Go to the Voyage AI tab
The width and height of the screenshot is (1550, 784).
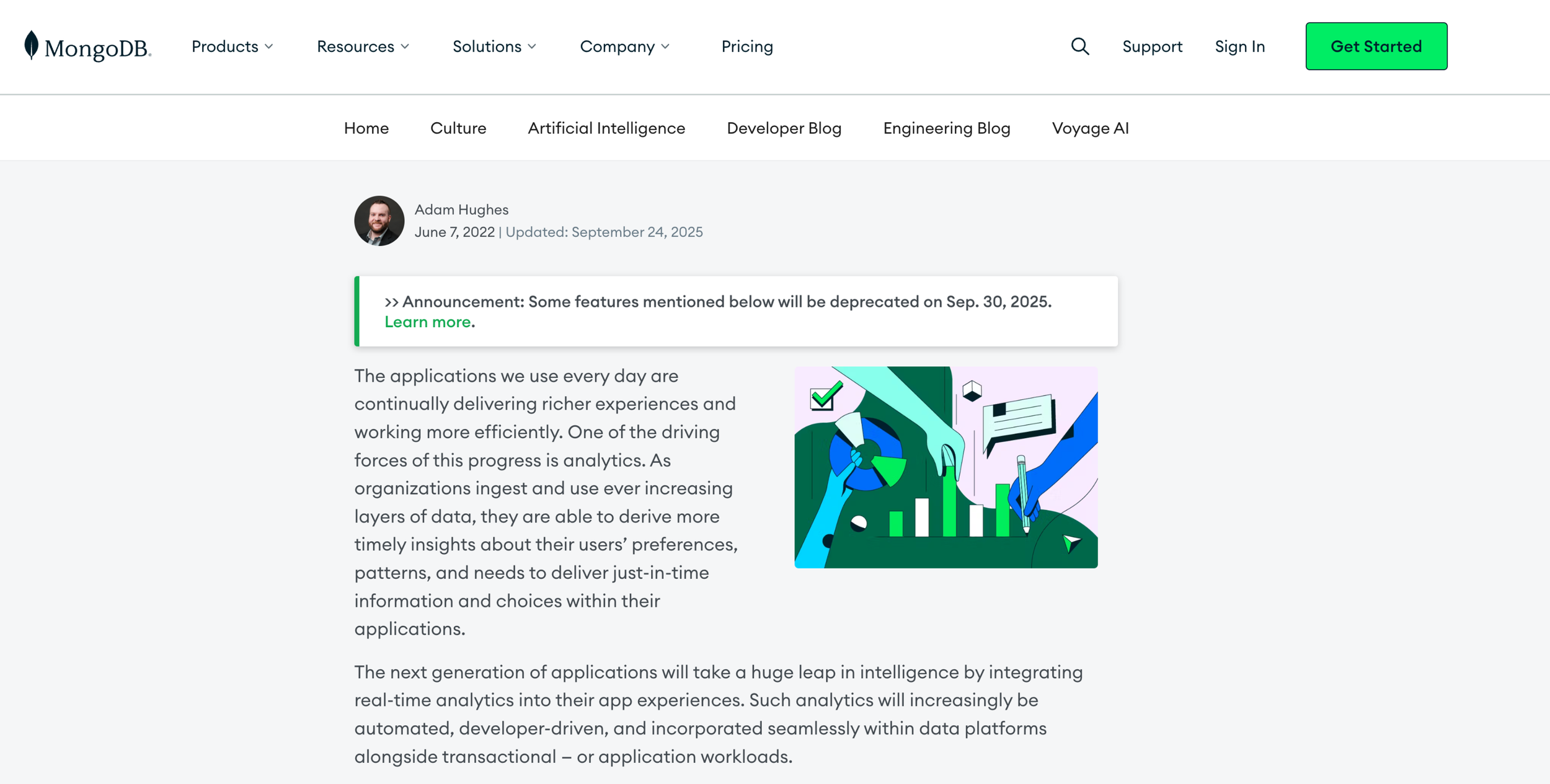click(x=1091, y=128)
